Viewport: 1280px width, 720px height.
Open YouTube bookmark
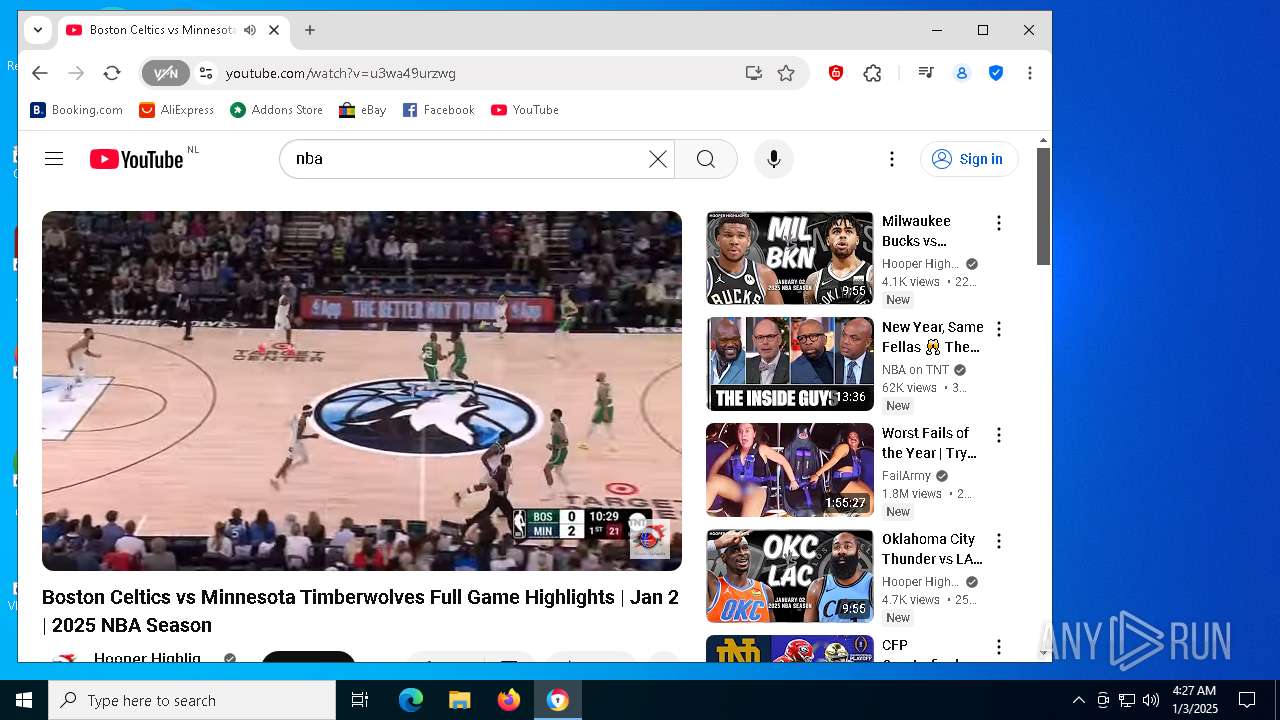point(525,110)
